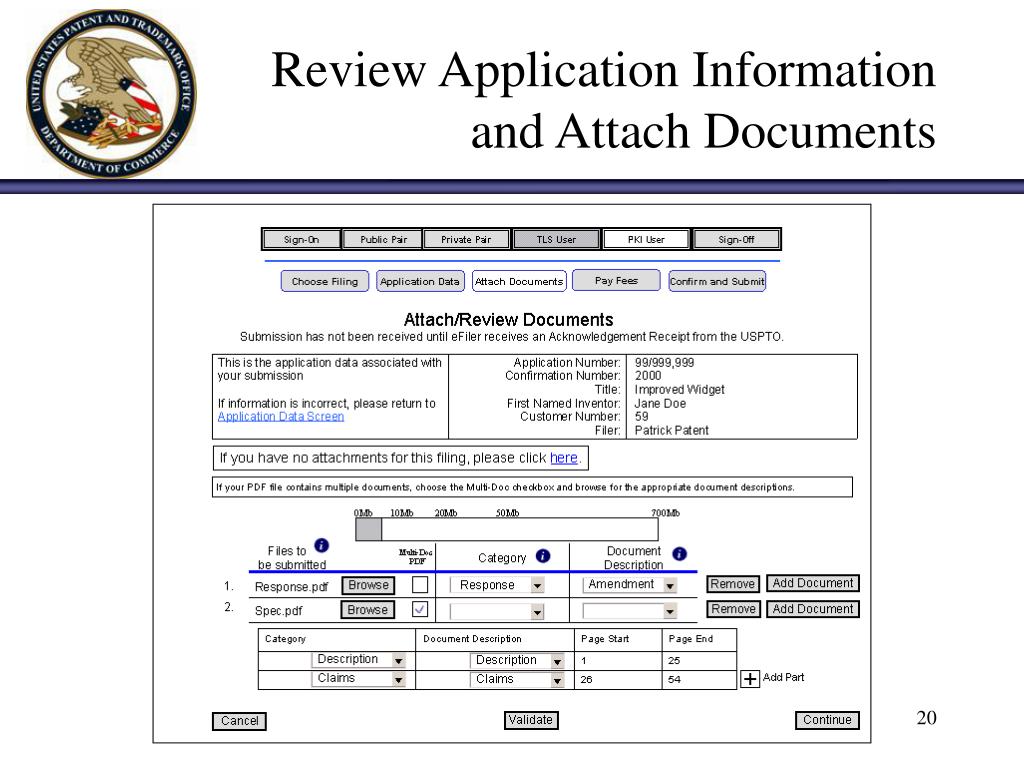Click inventor name Jane Doe

click(x=660, y=404)
